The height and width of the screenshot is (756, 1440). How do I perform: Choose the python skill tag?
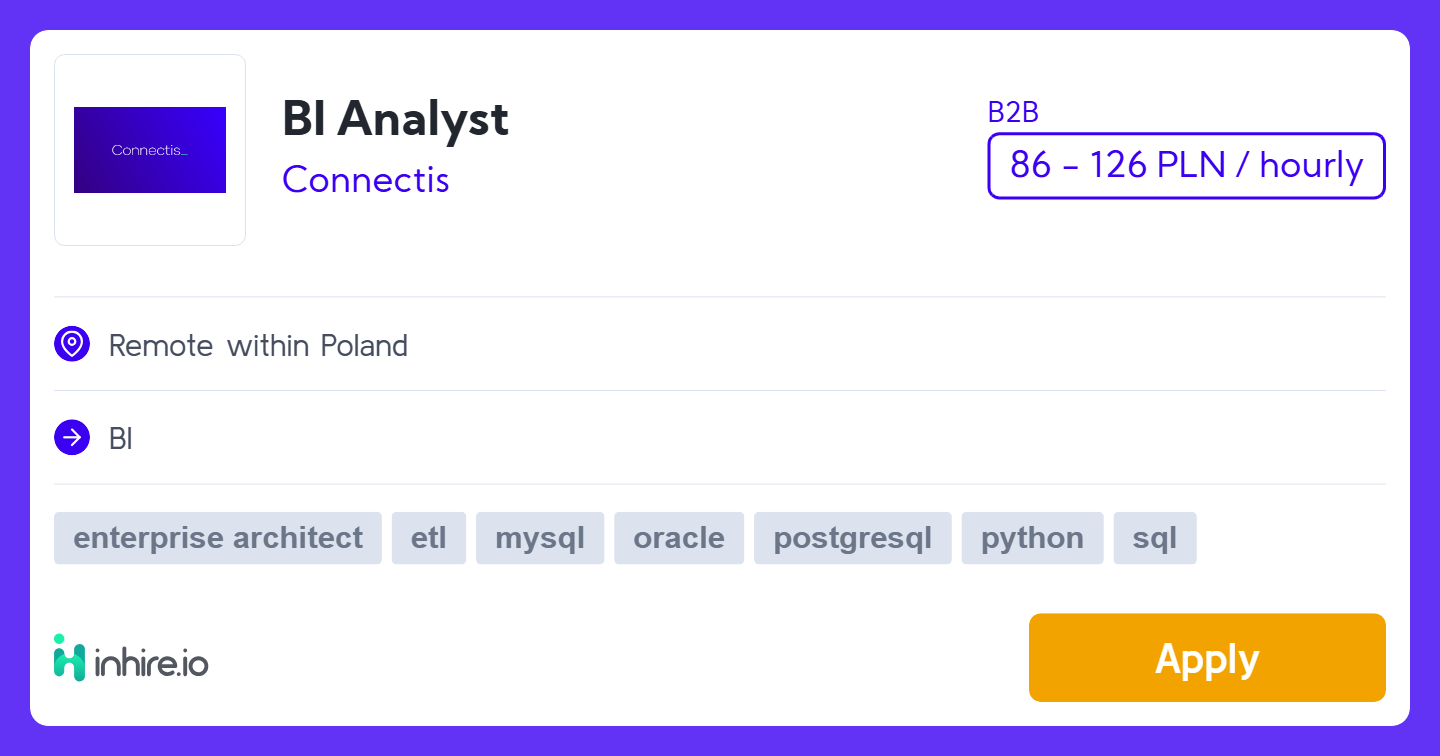click(x=1032, y=538)
